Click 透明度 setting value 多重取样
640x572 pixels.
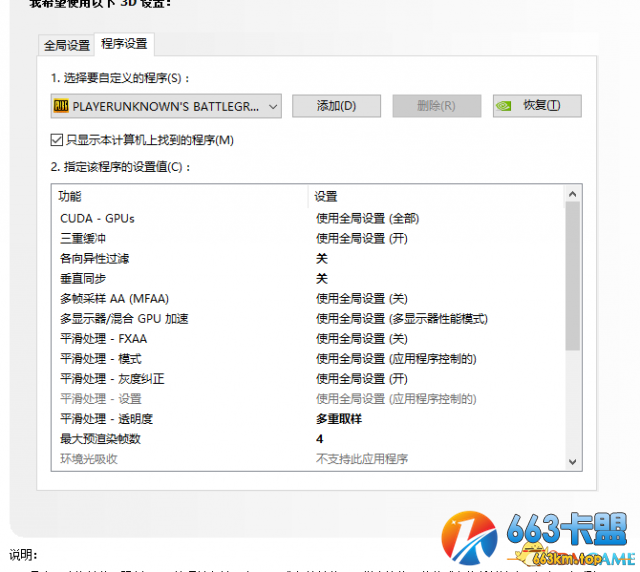click(x=339, y=419)
